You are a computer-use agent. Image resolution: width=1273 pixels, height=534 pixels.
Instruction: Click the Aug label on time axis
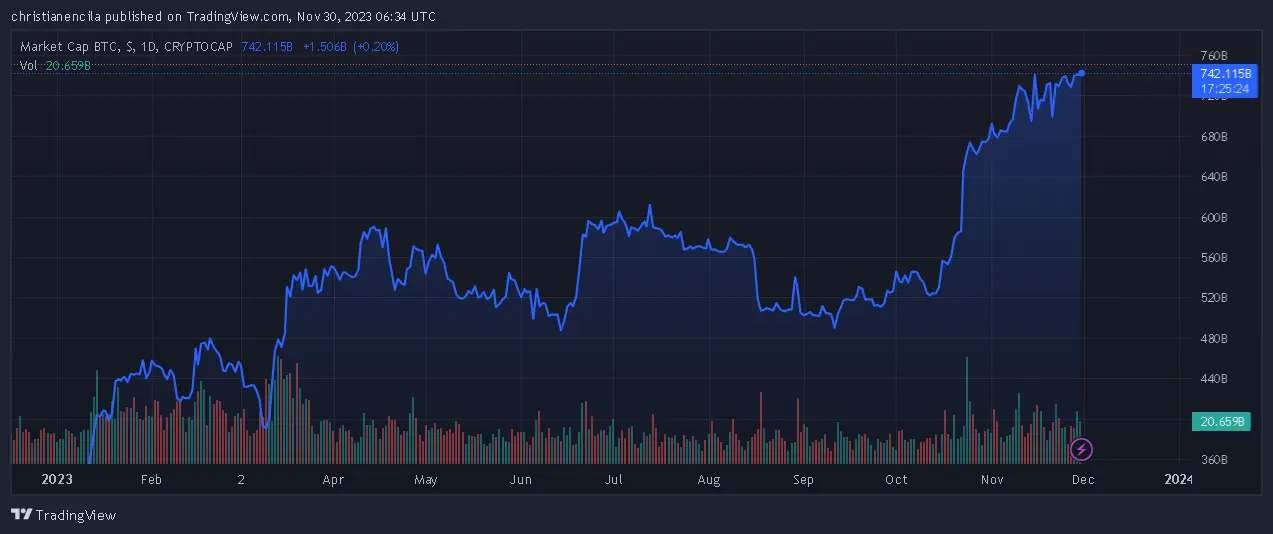708,480
